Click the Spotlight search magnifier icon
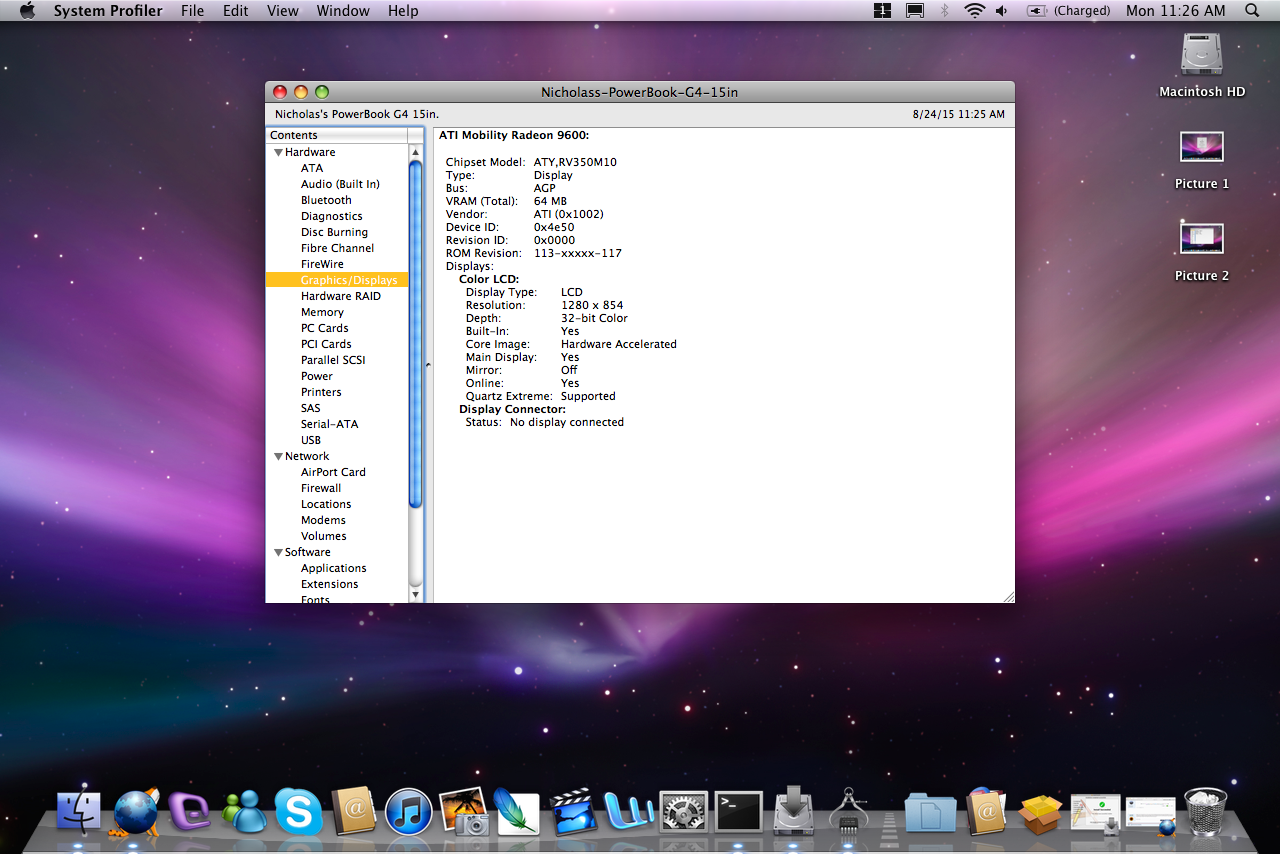The width and height of the screenshot is (1280, 854). pyautogui.click(x=1252, y=11)
